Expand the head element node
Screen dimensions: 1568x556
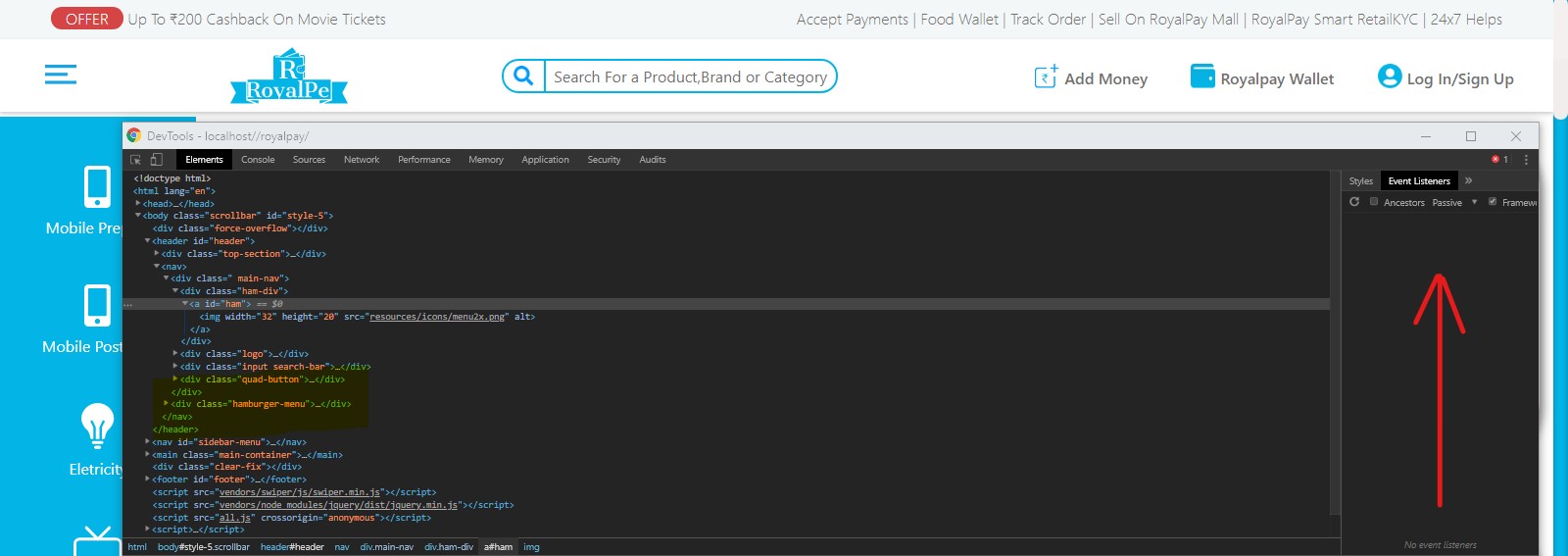[x=138, y=203]
